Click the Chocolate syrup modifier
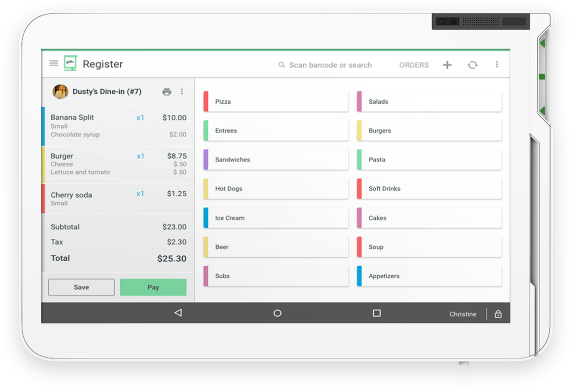The image size is (571, 389). pos(75,134)
